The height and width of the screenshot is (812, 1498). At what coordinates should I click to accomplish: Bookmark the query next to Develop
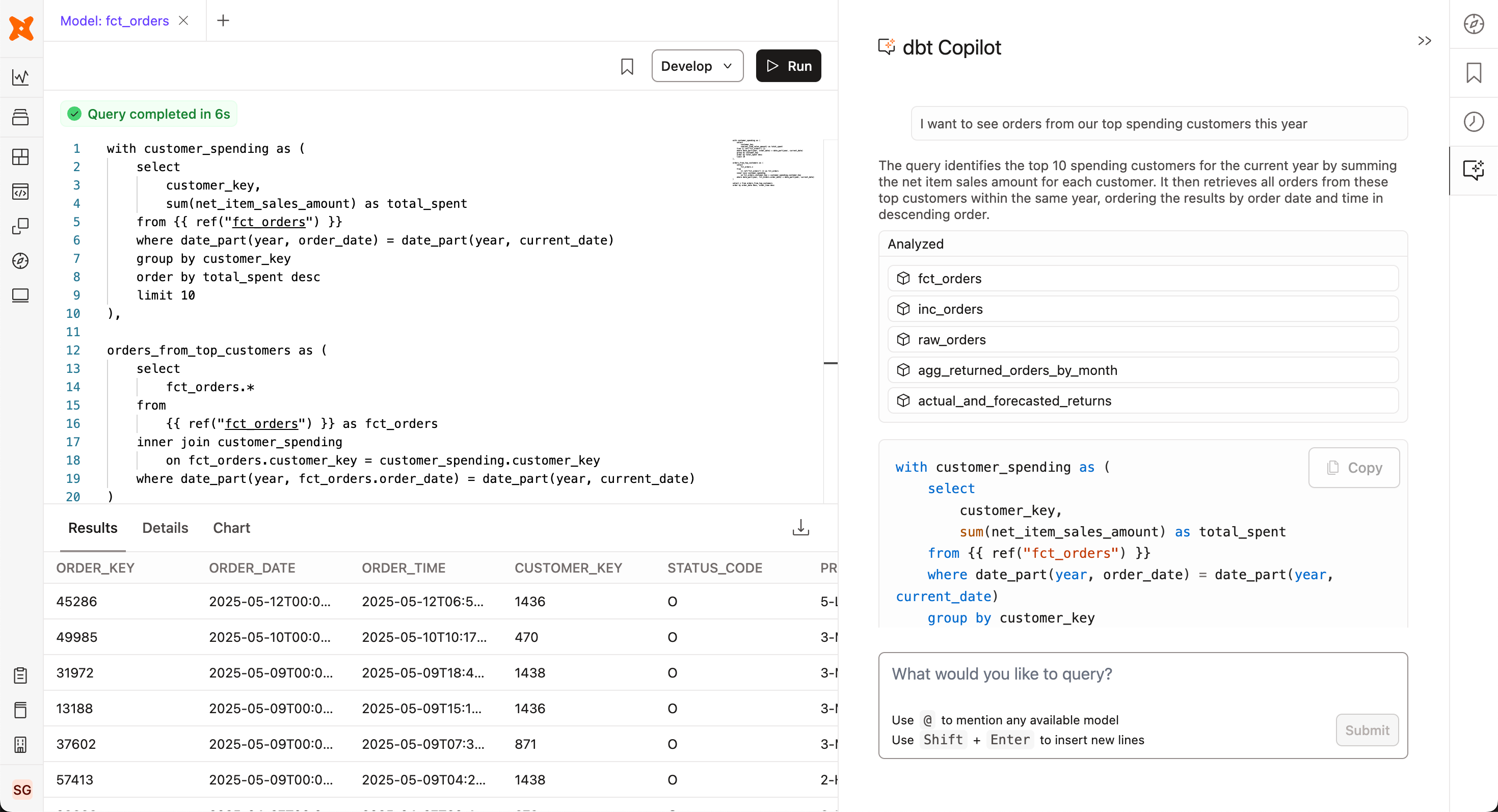627,66
